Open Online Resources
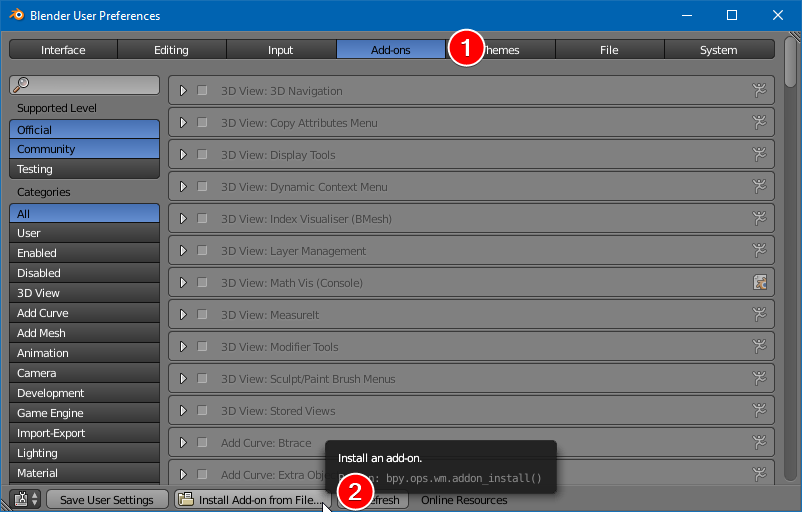The image size is (802, 512). pos(464,500)
